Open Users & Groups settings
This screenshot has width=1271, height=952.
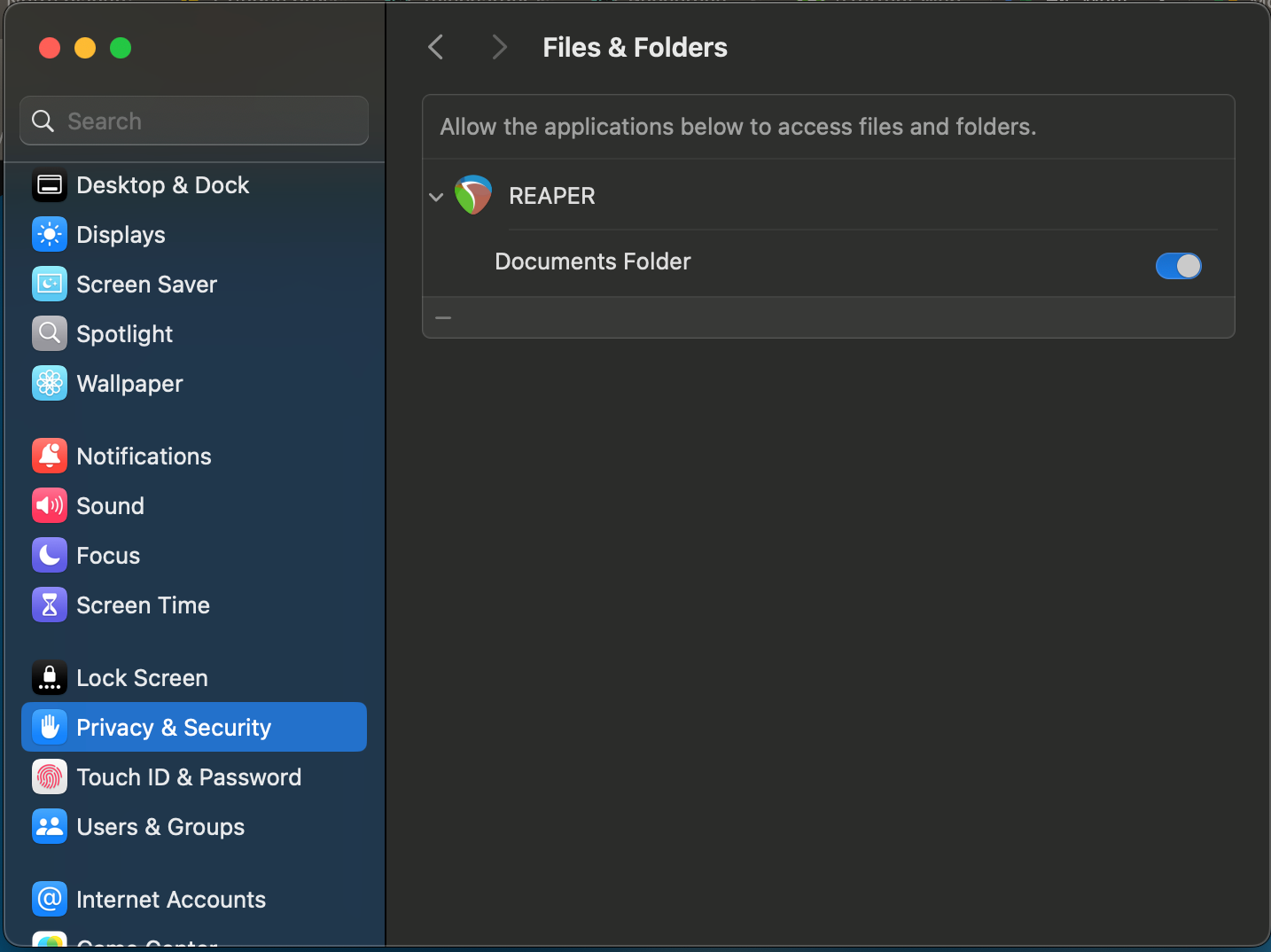pyautogui.click(x=160, y=827)
